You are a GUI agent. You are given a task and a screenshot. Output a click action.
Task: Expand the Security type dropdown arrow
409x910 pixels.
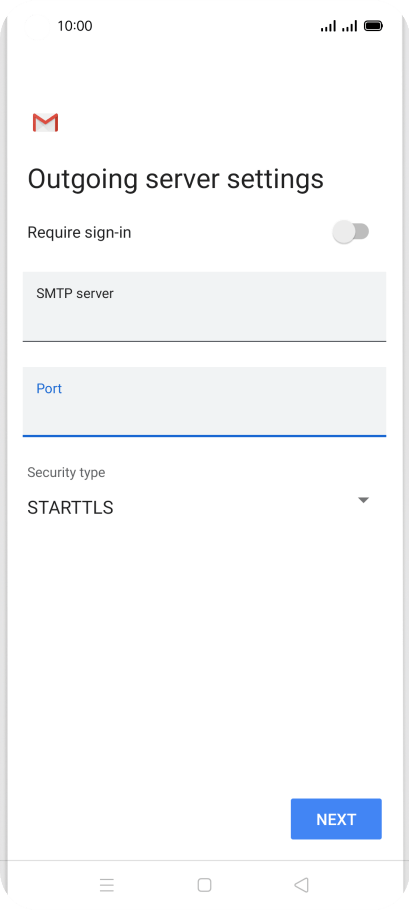363,500
